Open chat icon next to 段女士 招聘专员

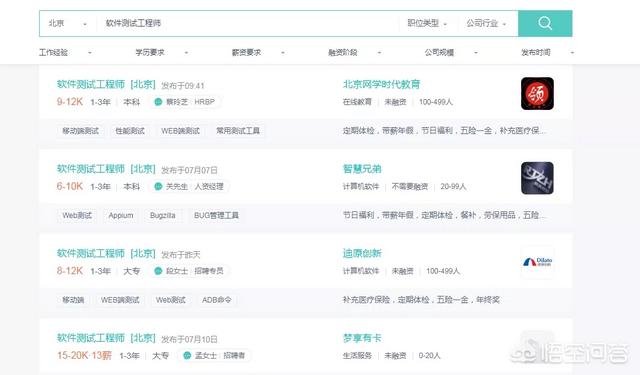coord(158,271)
